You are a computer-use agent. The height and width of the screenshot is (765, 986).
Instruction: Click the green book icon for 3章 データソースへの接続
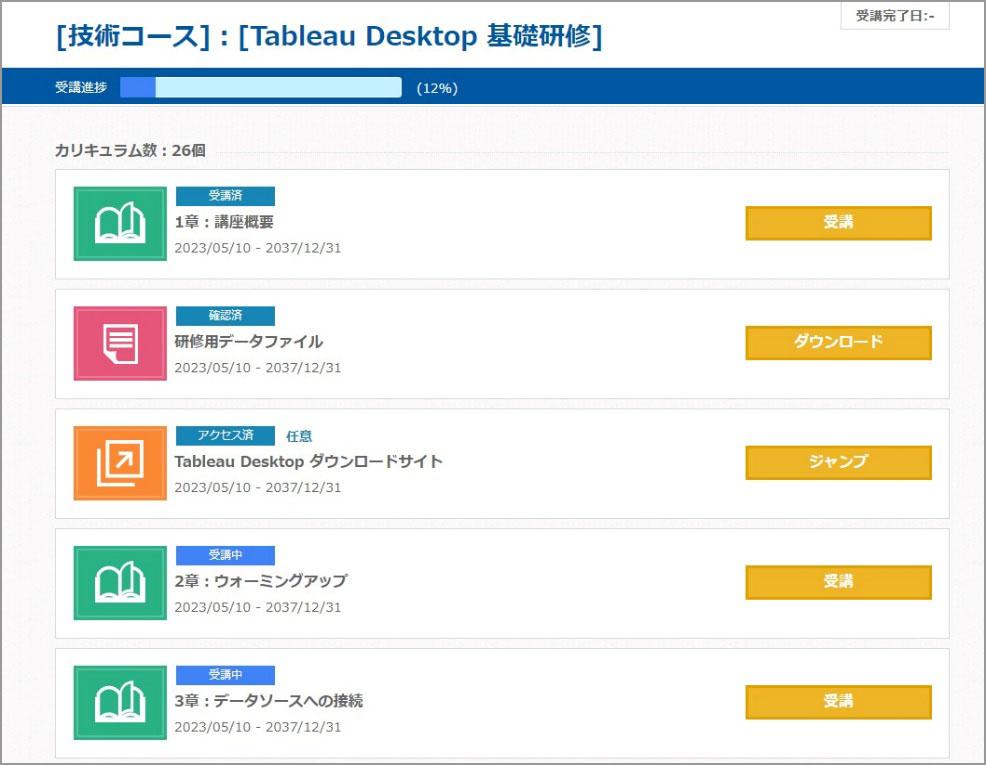pyautogui.click(x=120, y=703)
